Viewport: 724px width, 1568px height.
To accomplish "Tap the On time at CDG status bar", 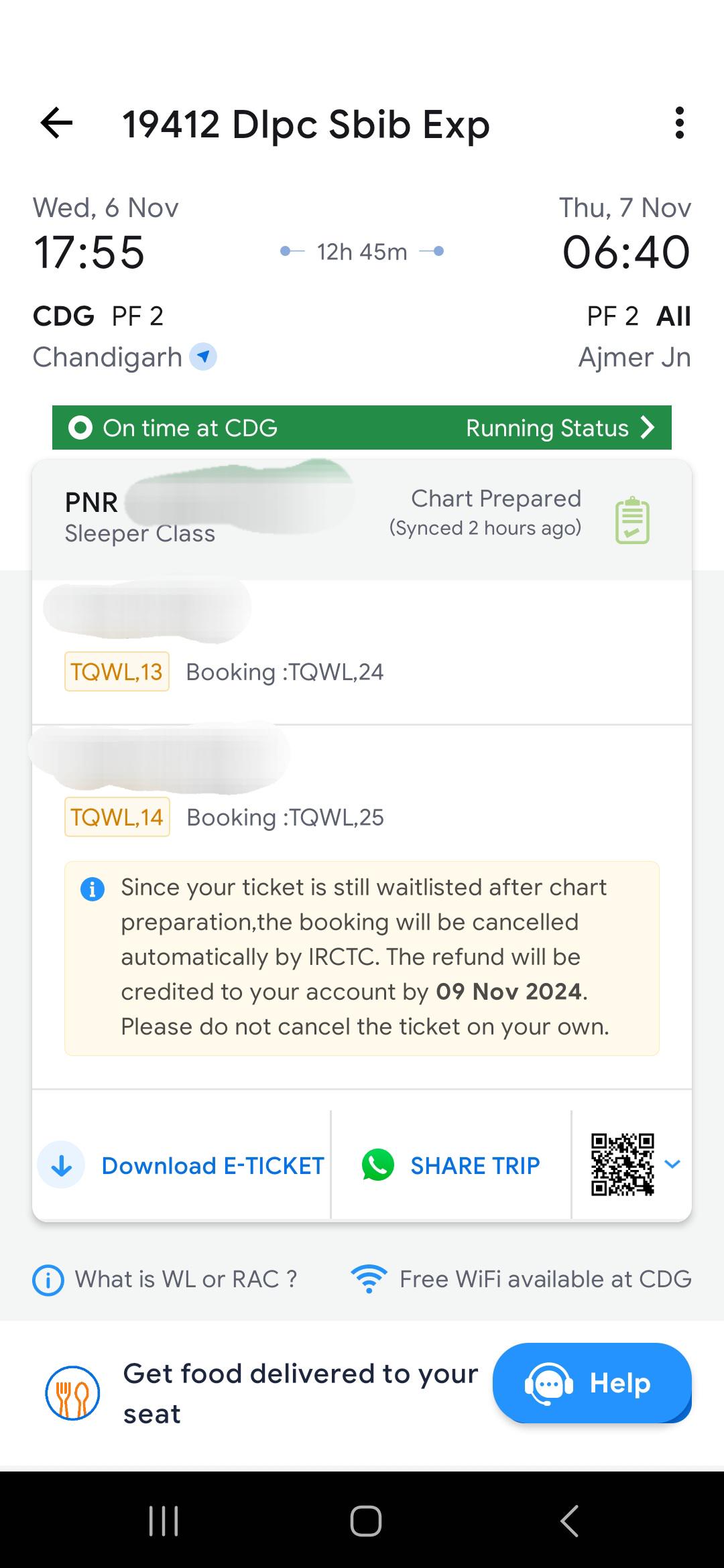I will [190, 428].
